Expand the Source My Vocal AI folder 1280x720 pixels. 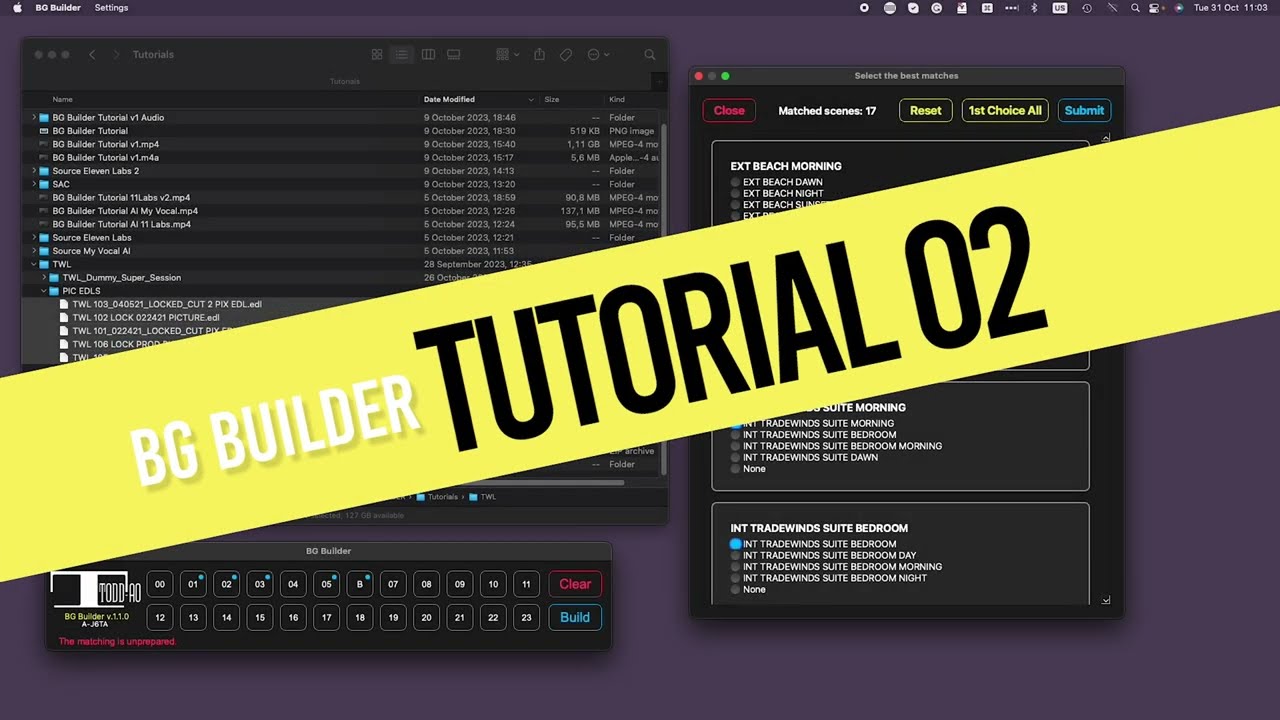point(33,251)
